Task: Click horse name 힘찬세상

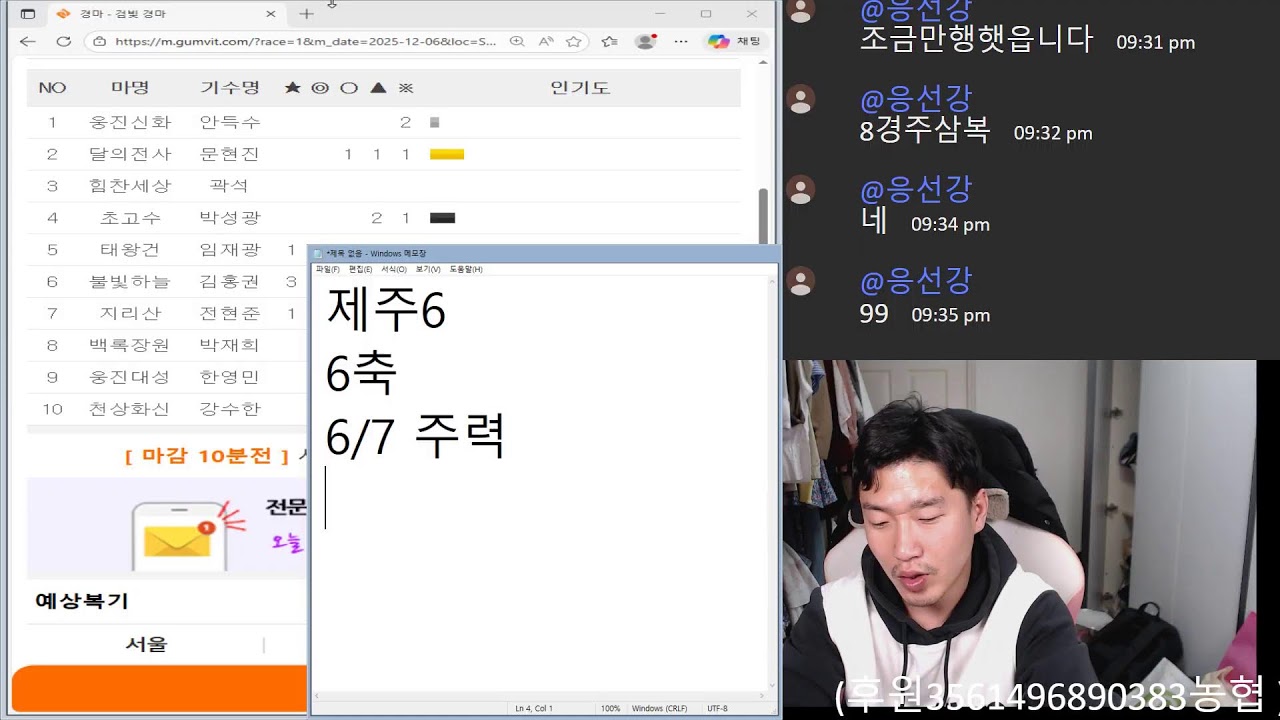Action: pyautogui.click(x=130, y=186)
